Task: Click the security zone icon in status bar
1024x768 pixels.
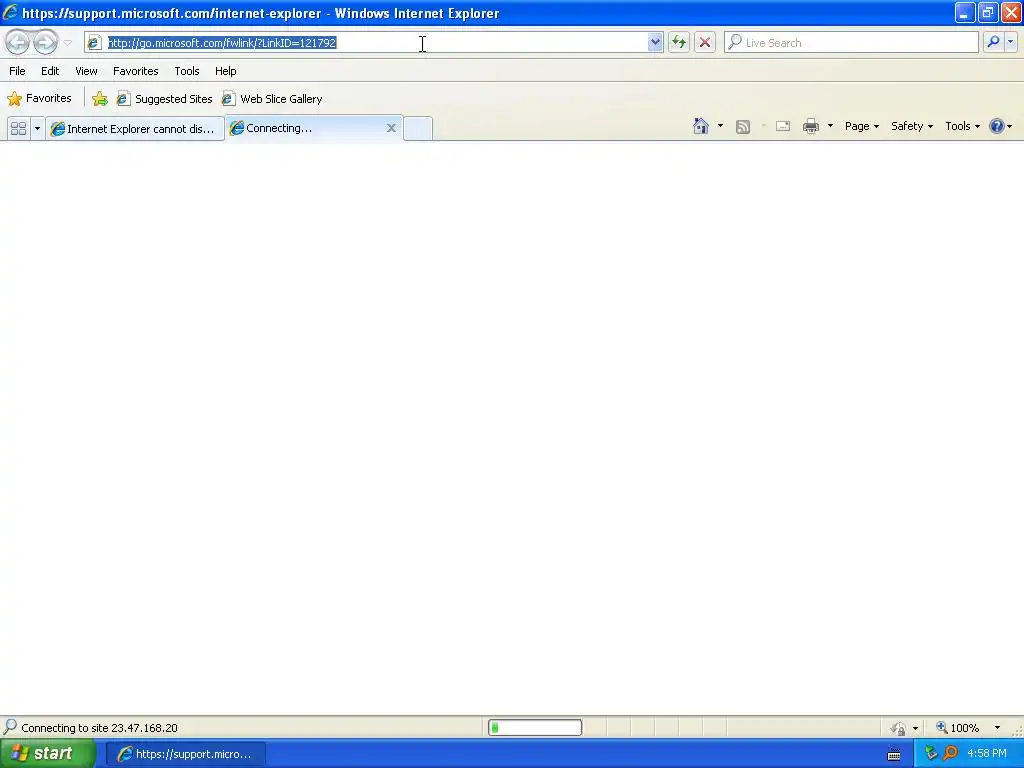Action: click(x=899, y=728)
